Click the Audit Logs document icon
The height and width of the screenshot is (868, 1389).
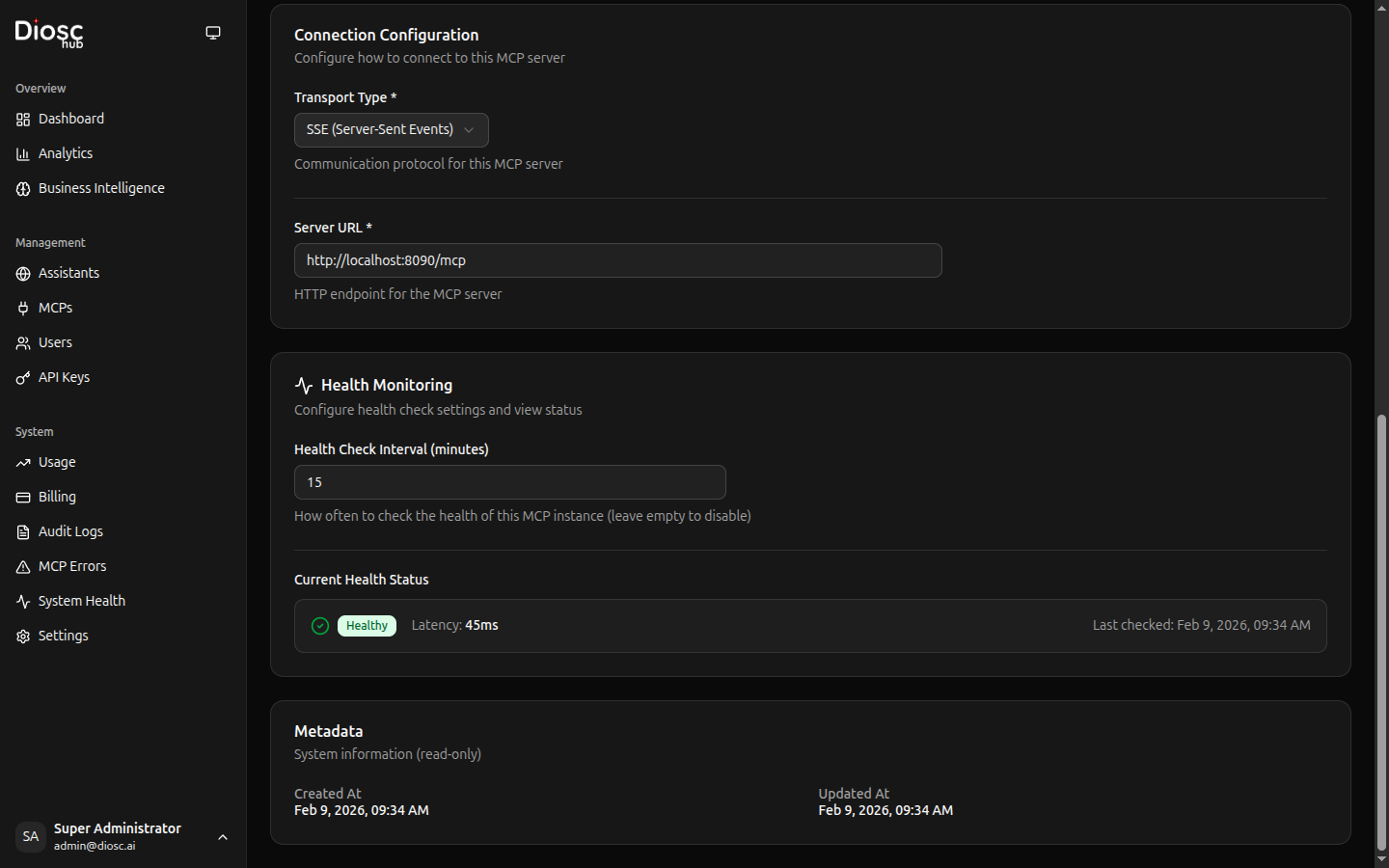click(23, 532)
